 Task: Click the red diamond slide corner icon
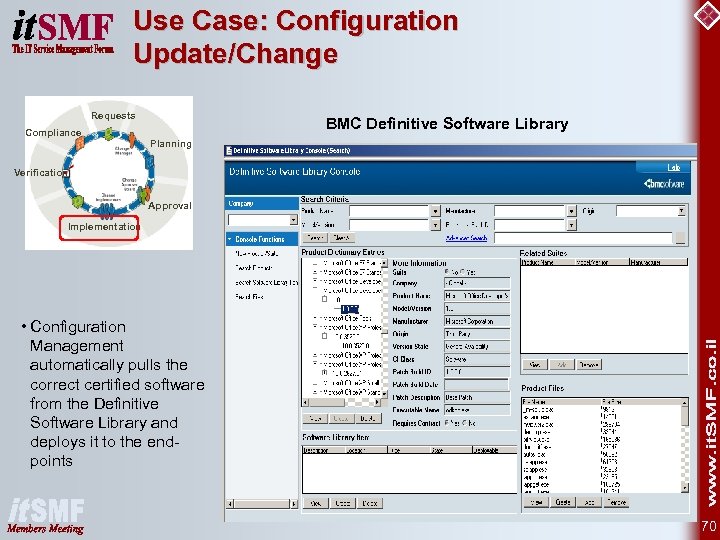tap(707, 15)
